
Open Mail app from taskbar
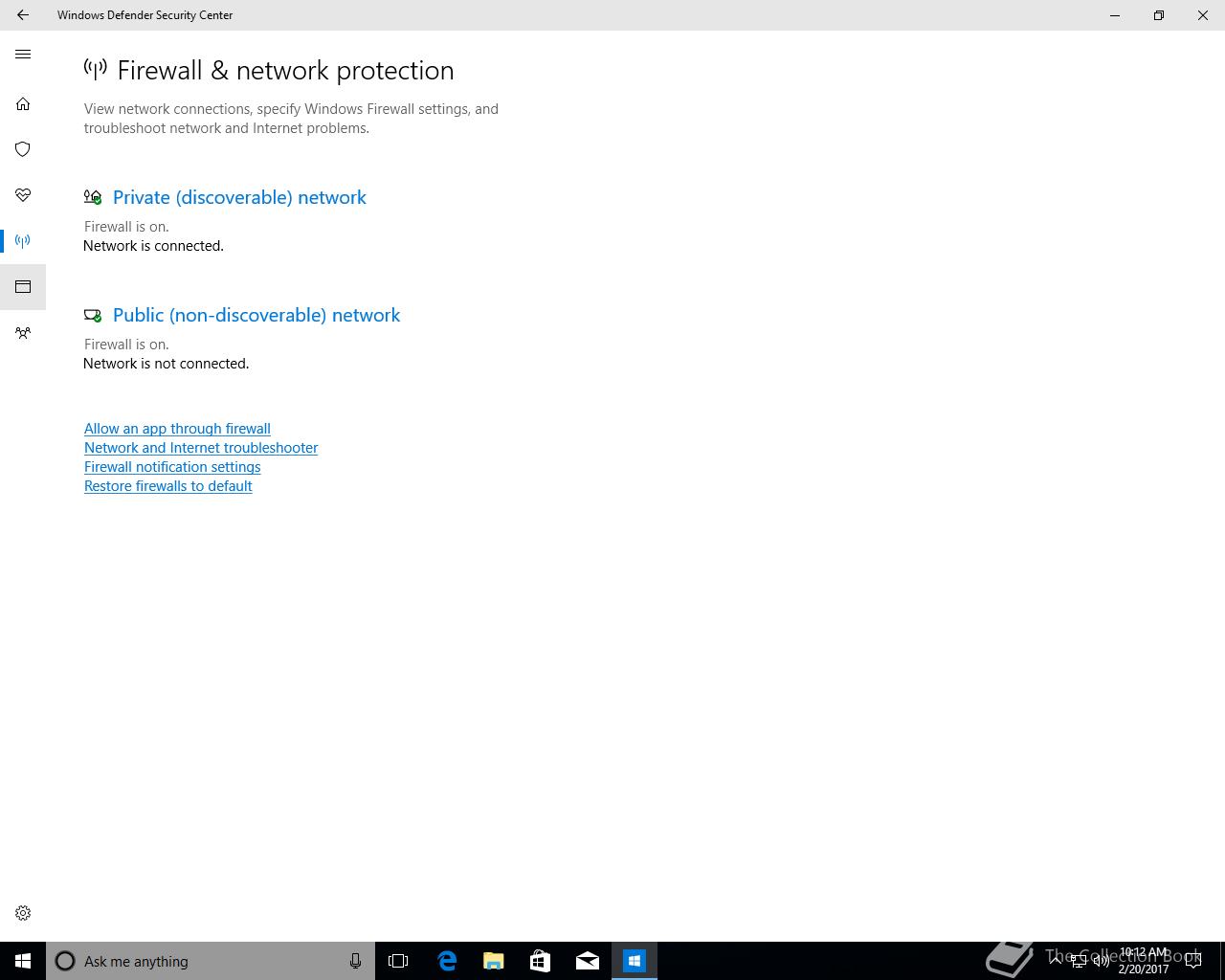(588, 961)
